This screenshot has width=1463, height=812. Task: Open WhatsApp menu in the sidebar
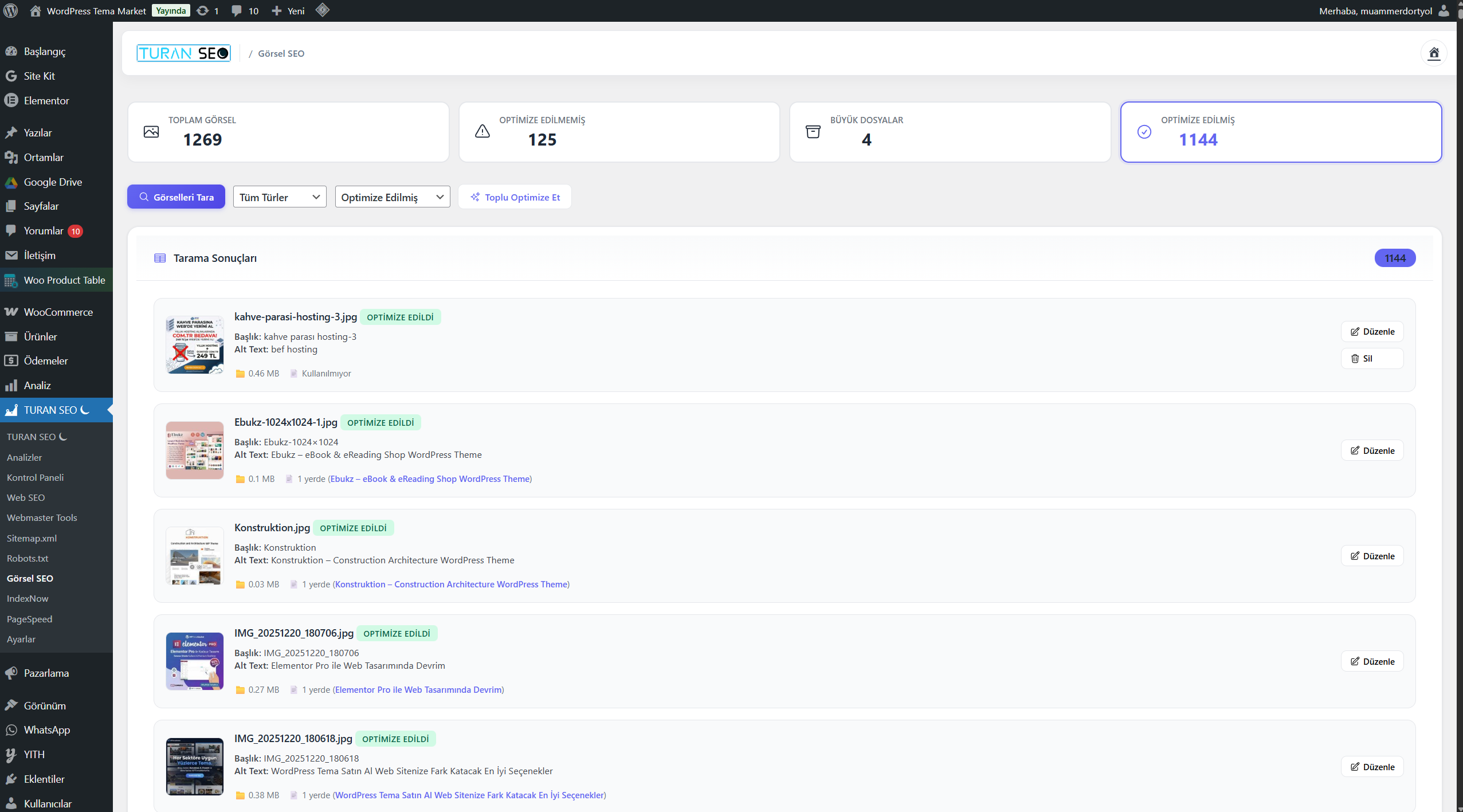click(46, 730)
